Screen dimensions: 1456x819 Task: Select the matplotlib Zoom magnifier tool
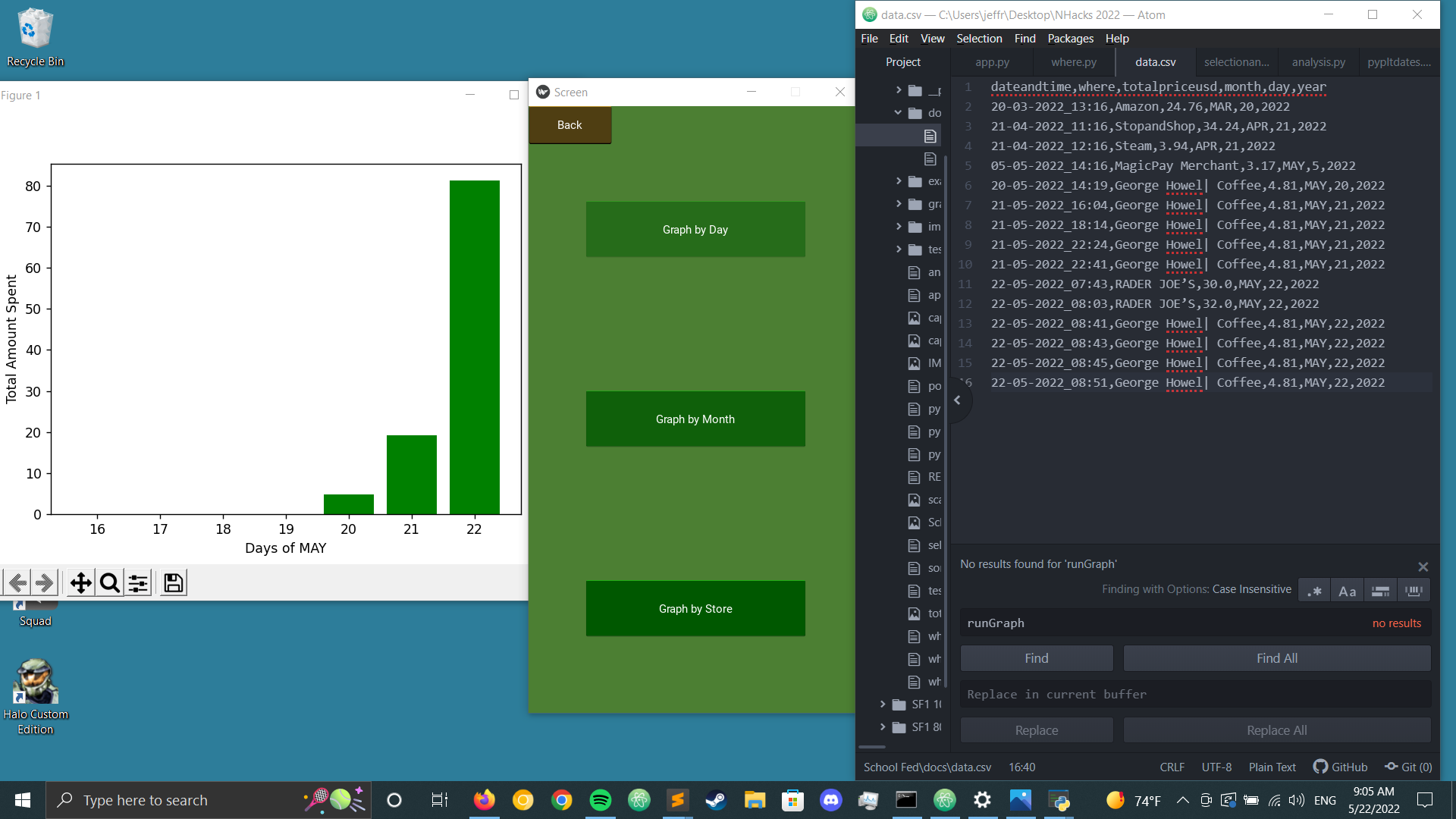point(110,583)
